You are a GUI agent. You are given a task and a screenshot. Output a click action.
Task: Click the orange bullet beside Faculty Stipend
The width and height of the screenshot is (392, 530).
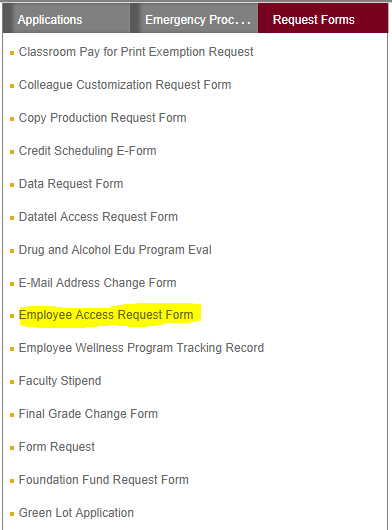pos(12,382)
